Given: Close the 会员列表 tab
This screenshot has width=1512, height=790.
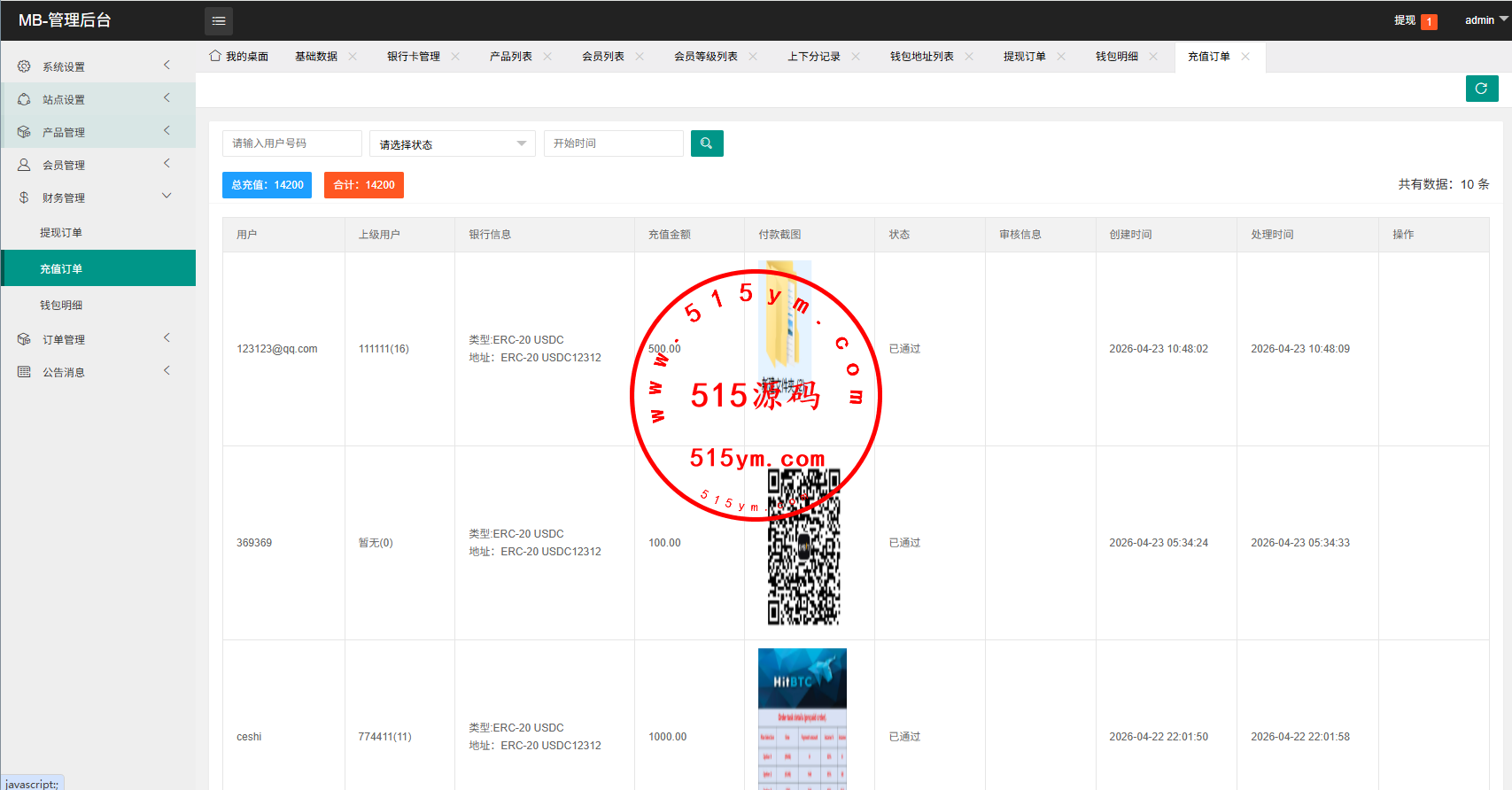Looking at the screenshot, I should coord(640,57).
